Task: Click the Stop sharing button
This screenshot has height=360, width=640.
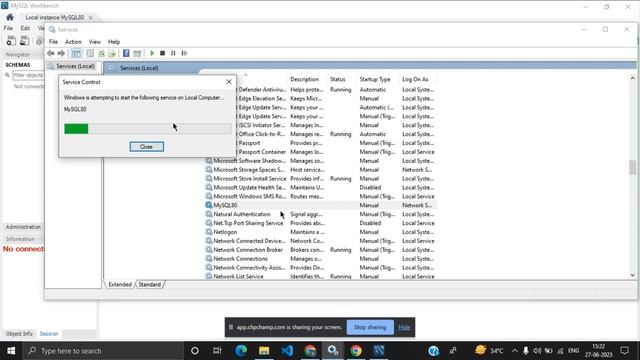Action: [370, 327]
